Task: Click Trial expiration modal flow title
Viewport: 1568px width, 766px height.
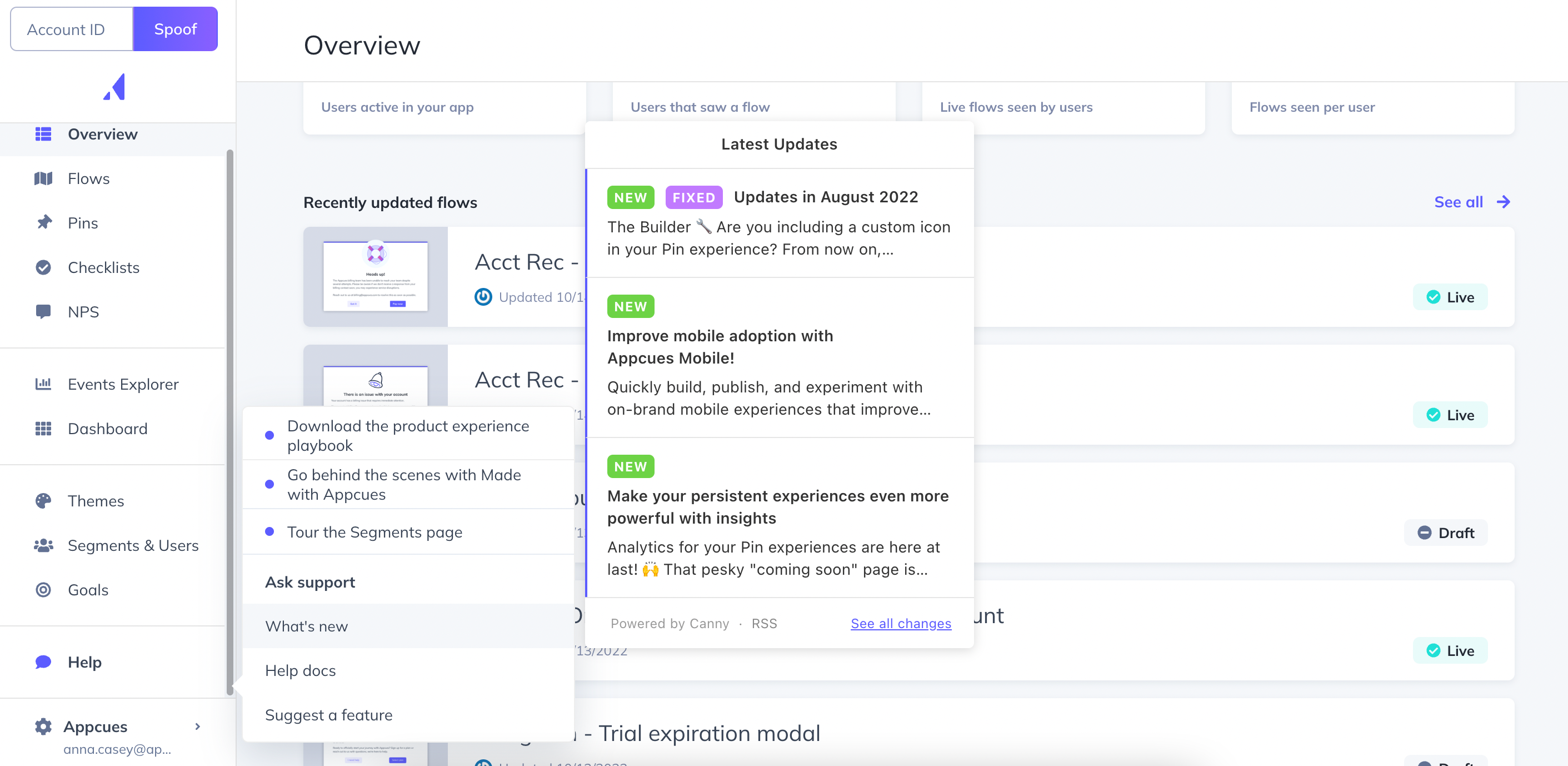Action: pos(709,734)
